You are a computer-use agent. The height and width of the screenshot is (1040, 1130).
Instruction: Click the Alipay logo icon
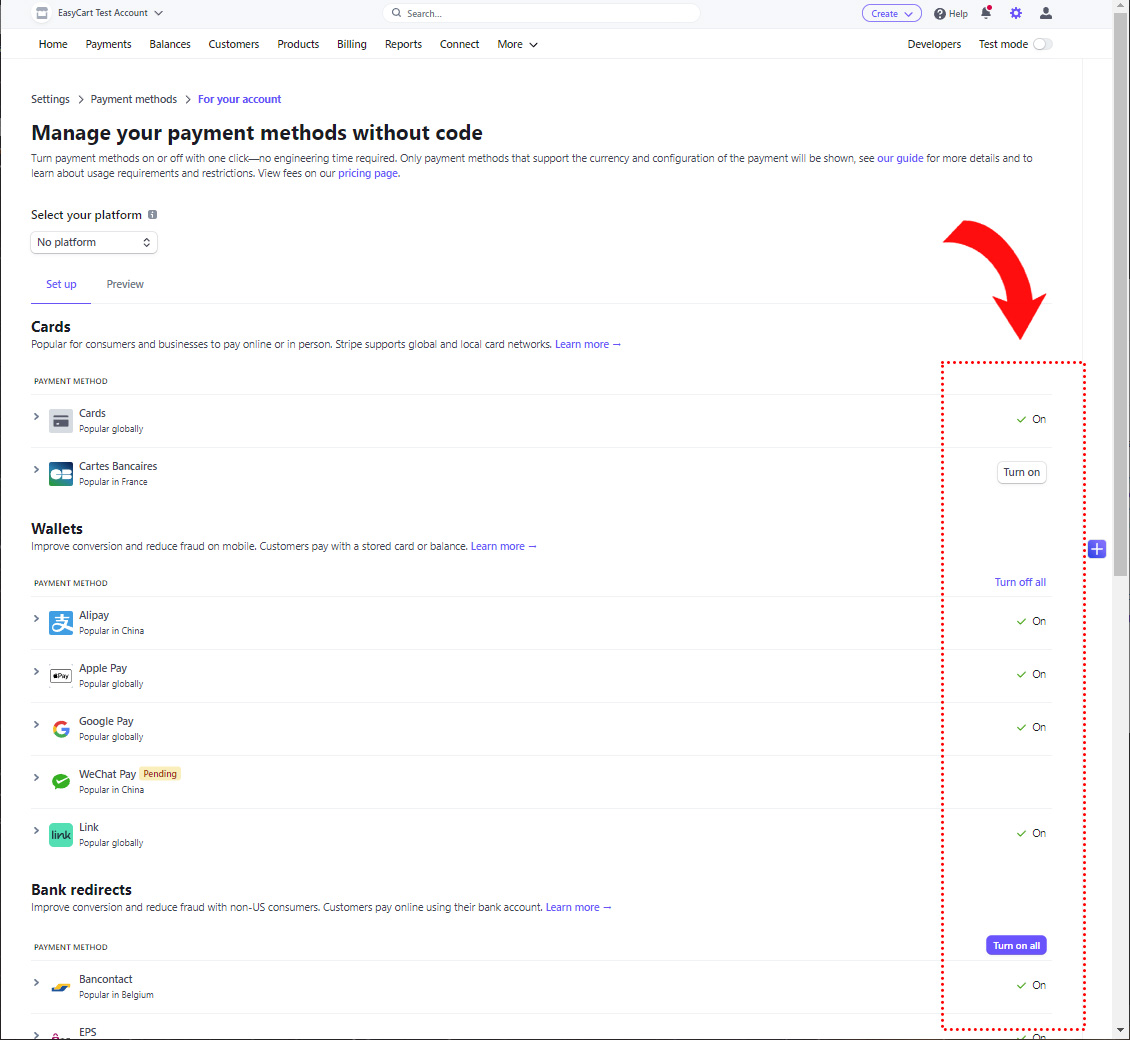coord(61,622)
